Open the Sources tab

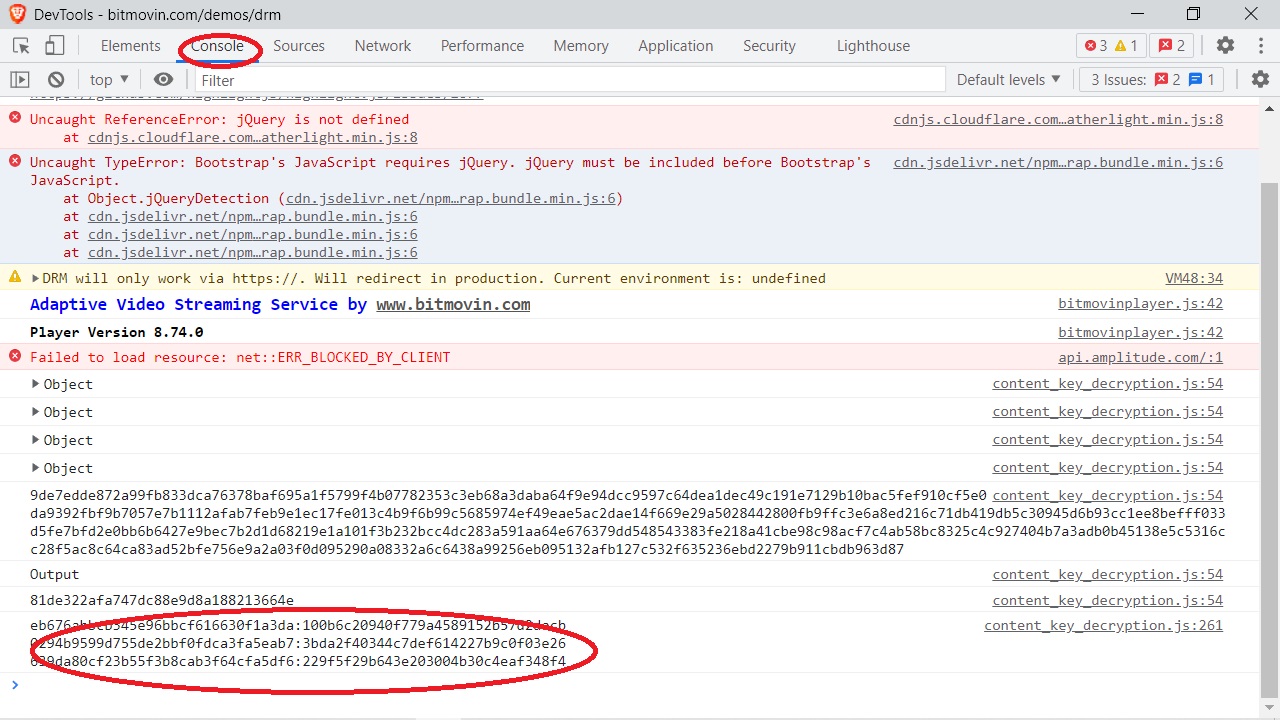coord(299,46)
